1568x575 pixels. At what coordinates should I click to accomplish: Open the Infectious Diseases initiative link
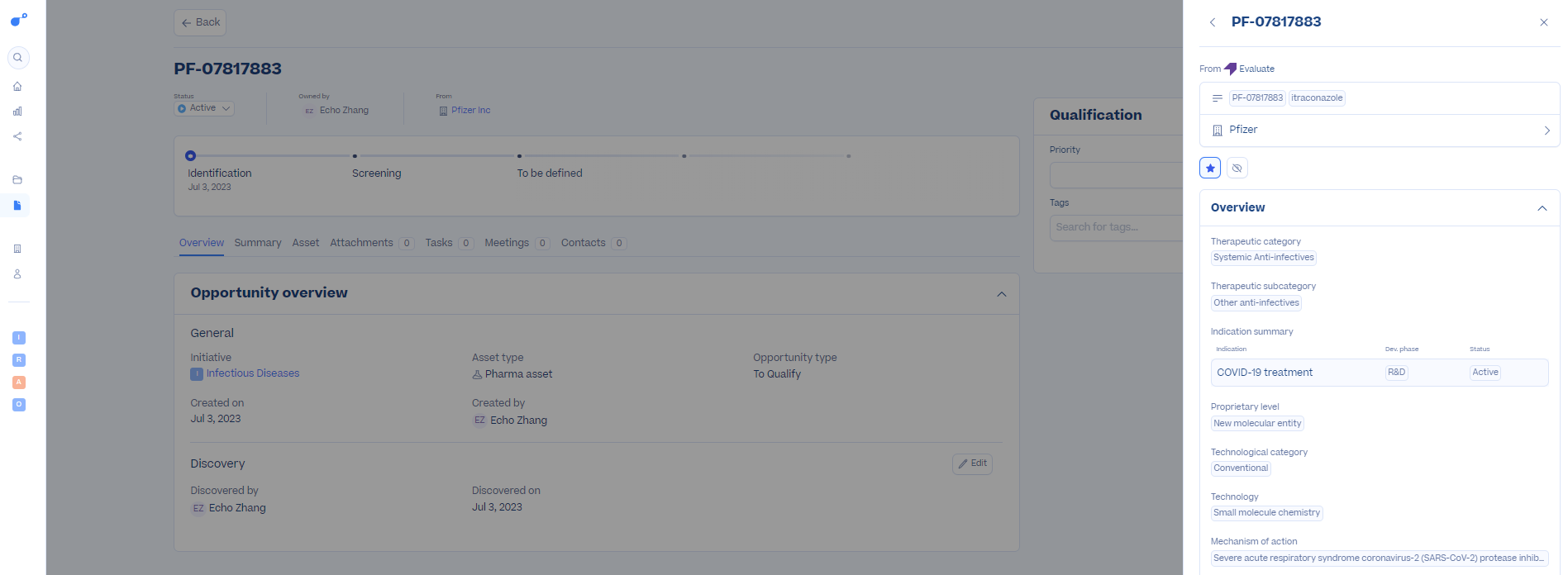click(x=253, y=373)
